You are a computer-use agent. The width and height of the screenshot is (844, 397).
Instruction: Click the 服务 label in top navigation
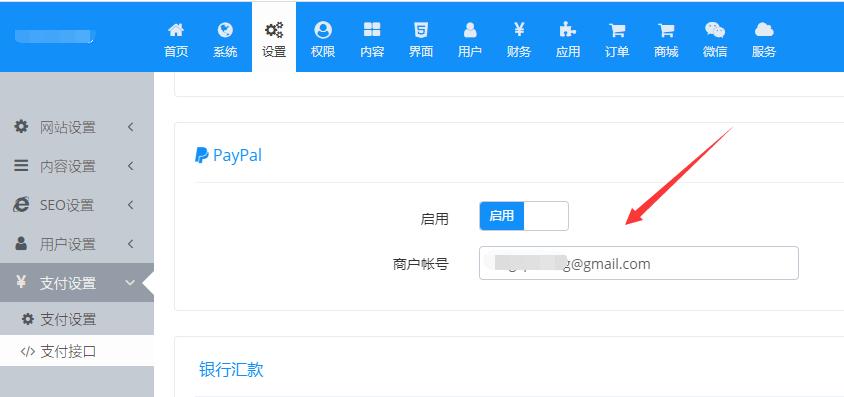pyautogui.click(x=764, y=52)
